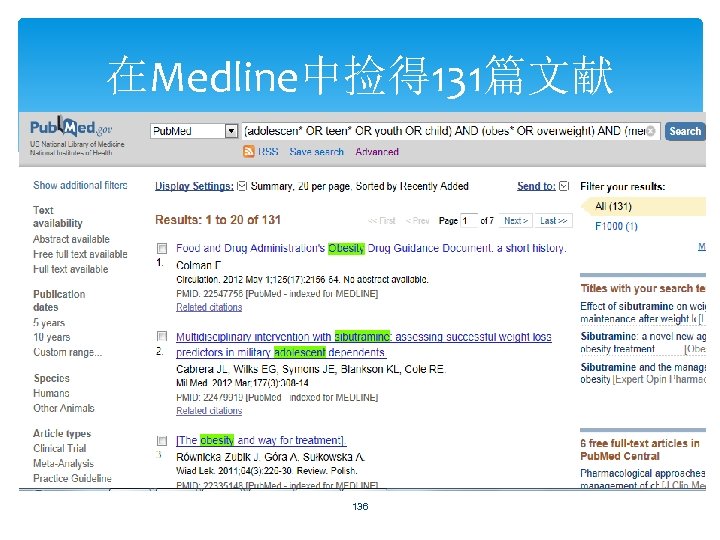
Task: Expand the Send to dropdown arrow
Action: (564, 186)
